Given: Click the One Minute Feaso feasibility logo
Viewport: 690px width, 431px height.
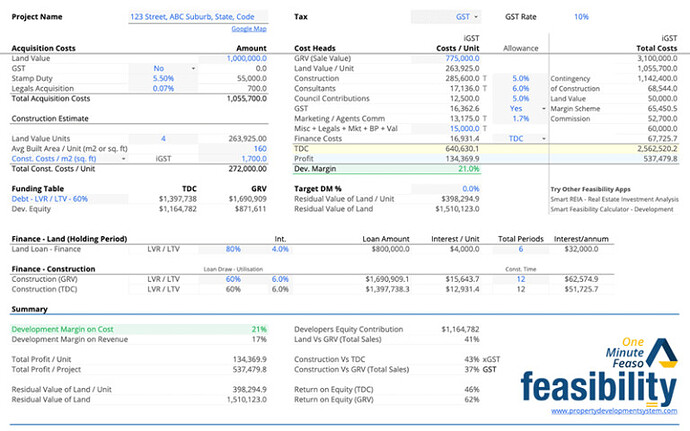Looking at the screenshot, I should point(599,373).
